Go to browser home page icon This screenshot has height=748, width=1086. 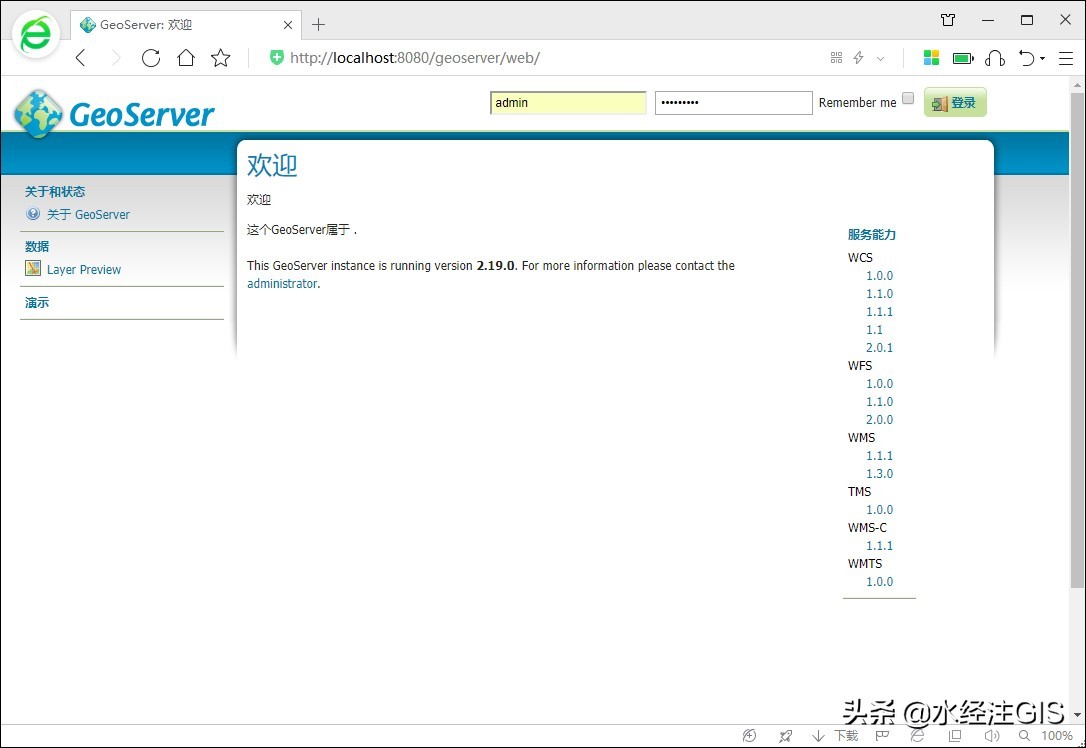[186, 58]
